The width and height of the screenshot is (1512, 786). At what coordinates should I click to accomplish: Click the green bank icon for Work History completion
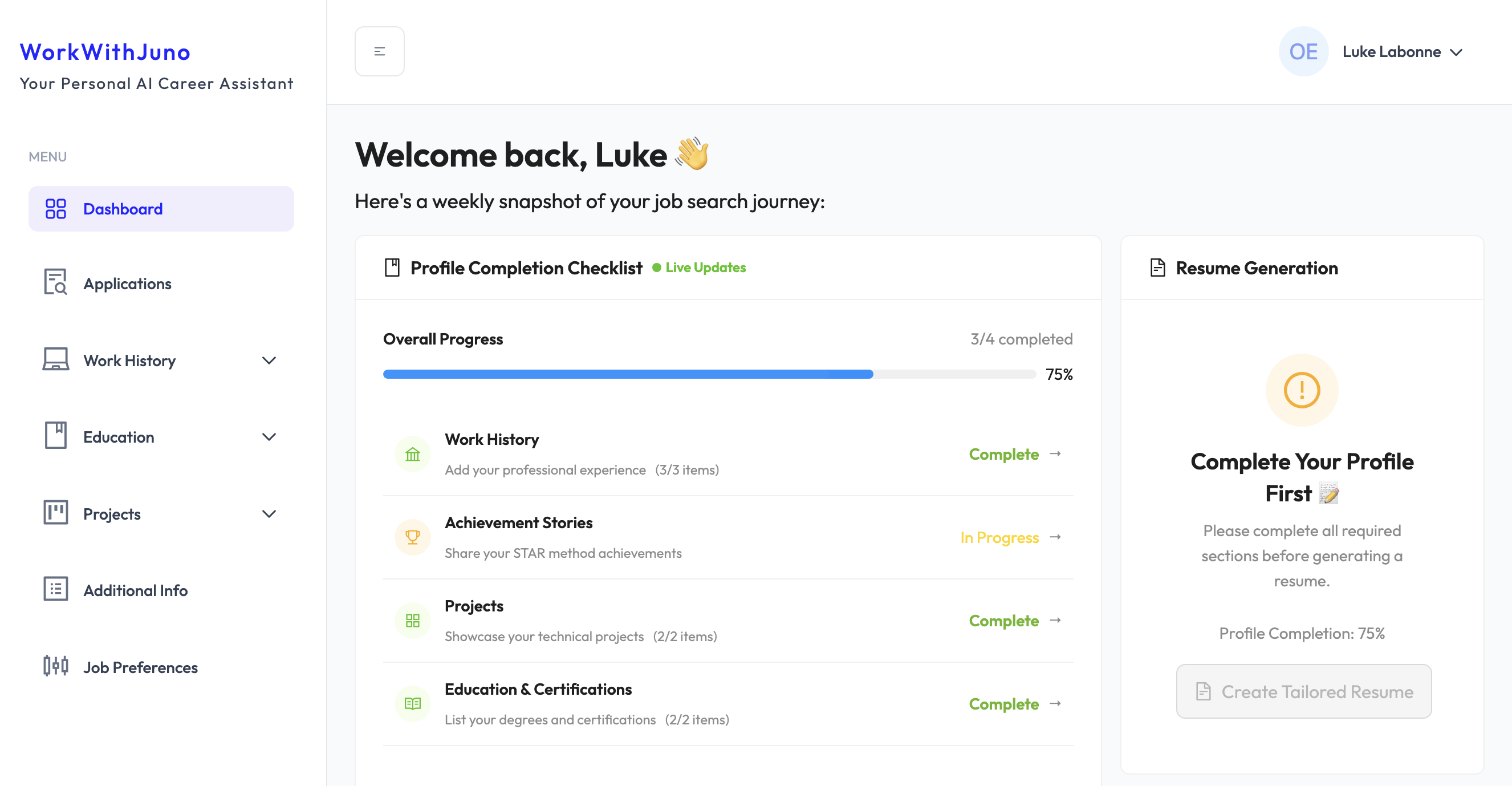[x=413, y=453]
